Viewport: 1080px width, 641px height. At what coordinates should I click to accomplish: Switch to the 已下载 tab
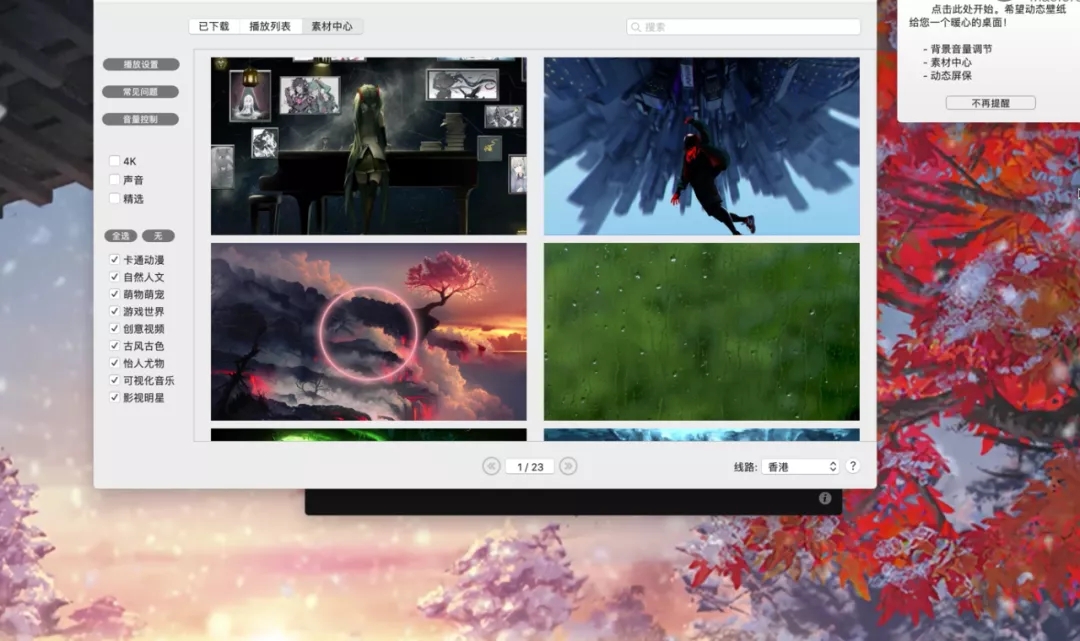pyautogui.click(x=214, y=26)
